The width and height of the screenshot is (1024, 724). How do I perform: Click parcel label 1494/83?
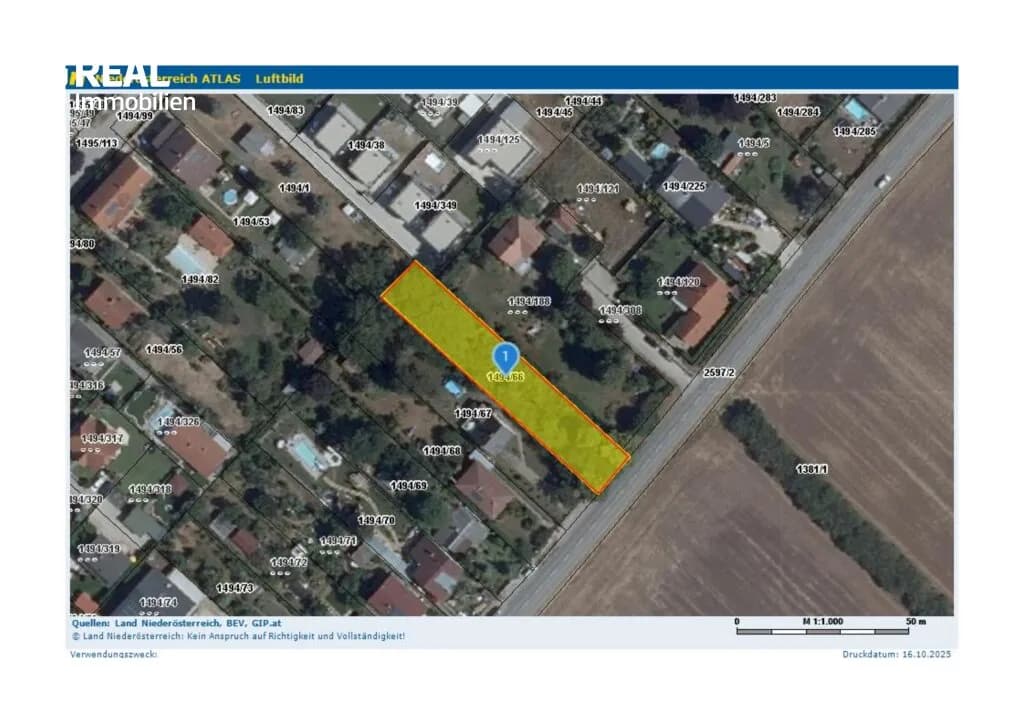tap(285, 110)
